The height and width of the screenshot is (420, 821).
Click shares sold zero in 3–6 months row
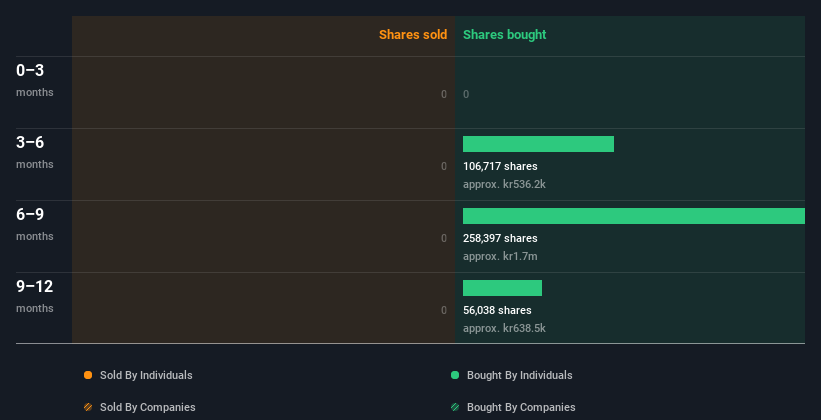click(x=444, y=166)
